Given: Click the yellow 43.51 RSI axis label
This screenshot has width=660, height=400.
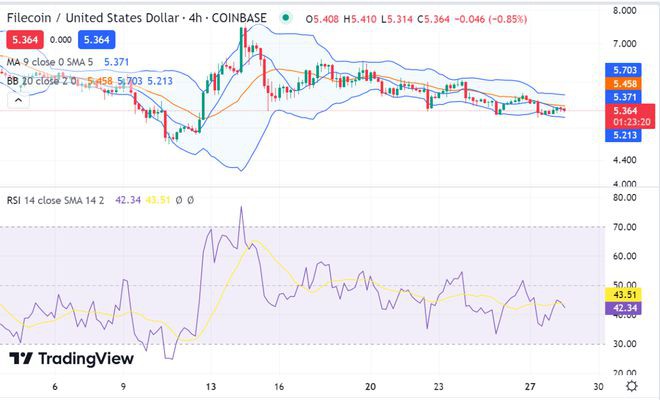Looking at the screenshot, I should [x=627, y=296].
